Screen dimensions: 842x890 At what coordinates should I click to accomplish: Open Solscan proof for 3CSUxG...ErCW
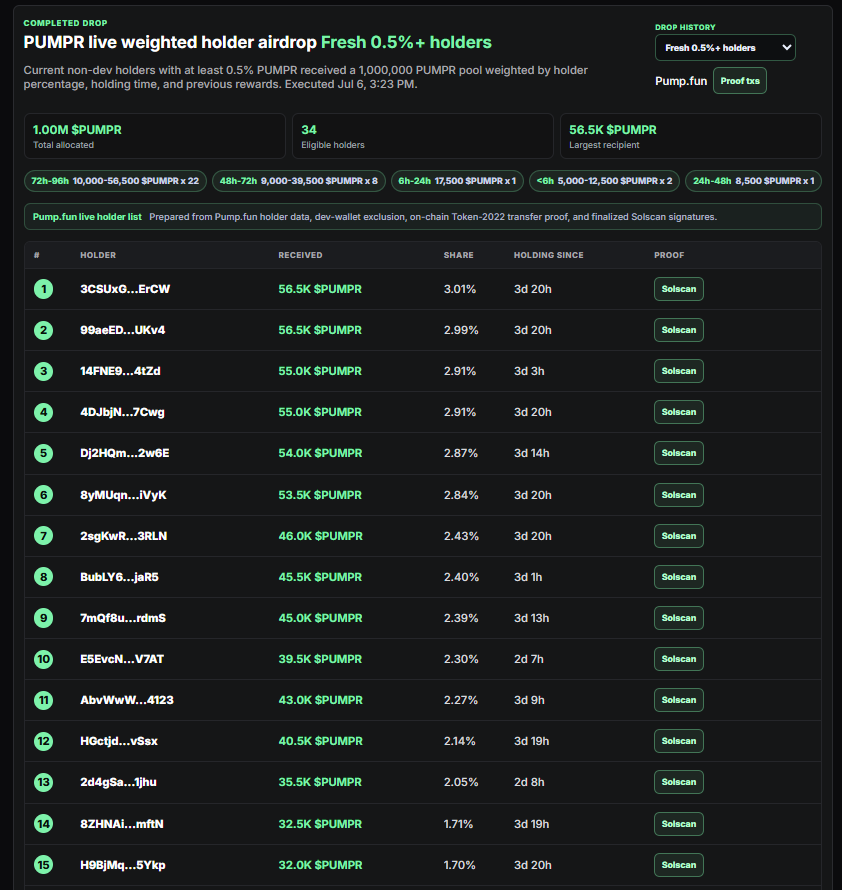(678, 289)
